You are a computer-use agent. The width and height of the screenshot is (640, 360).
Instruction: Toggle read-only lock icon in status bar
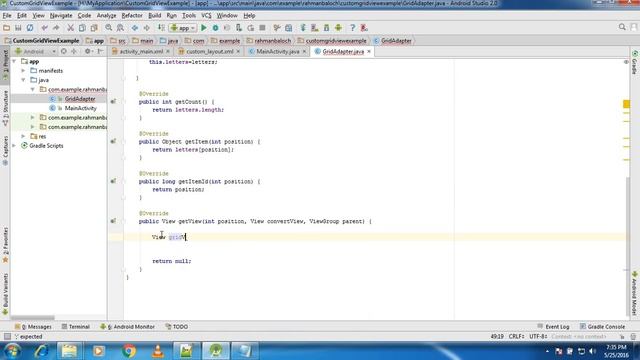pyautogui.click(x=622, y=337)
